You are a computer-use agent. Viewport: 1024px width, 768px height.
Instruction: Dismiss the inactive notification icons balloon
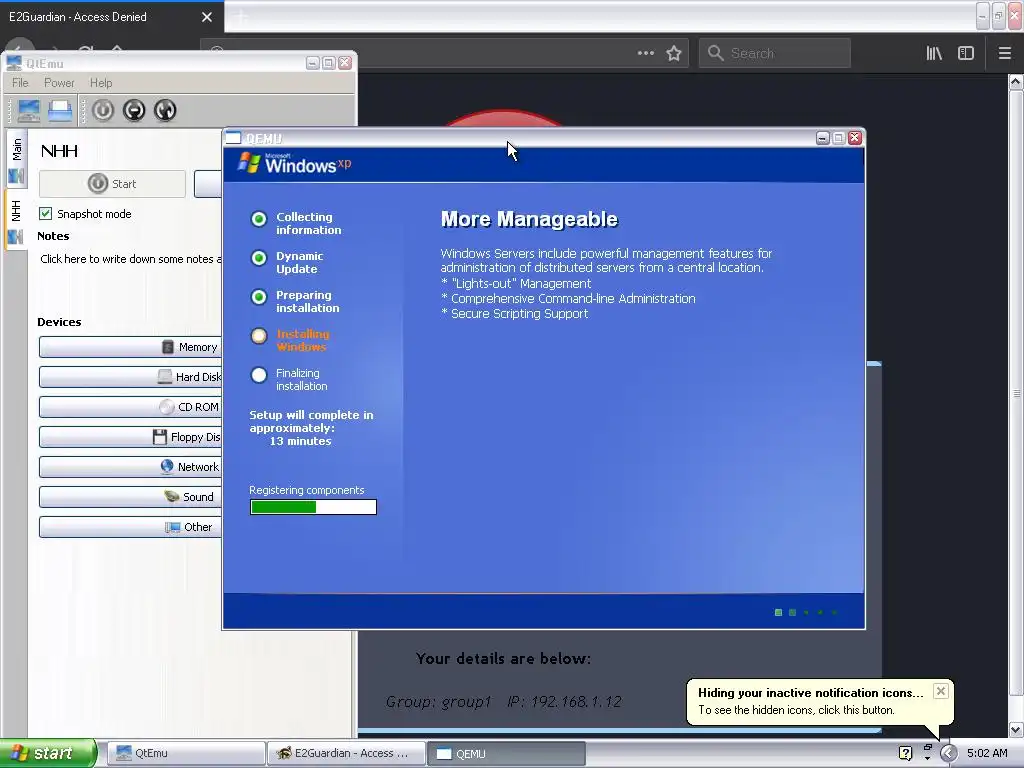tap(940, 691)
